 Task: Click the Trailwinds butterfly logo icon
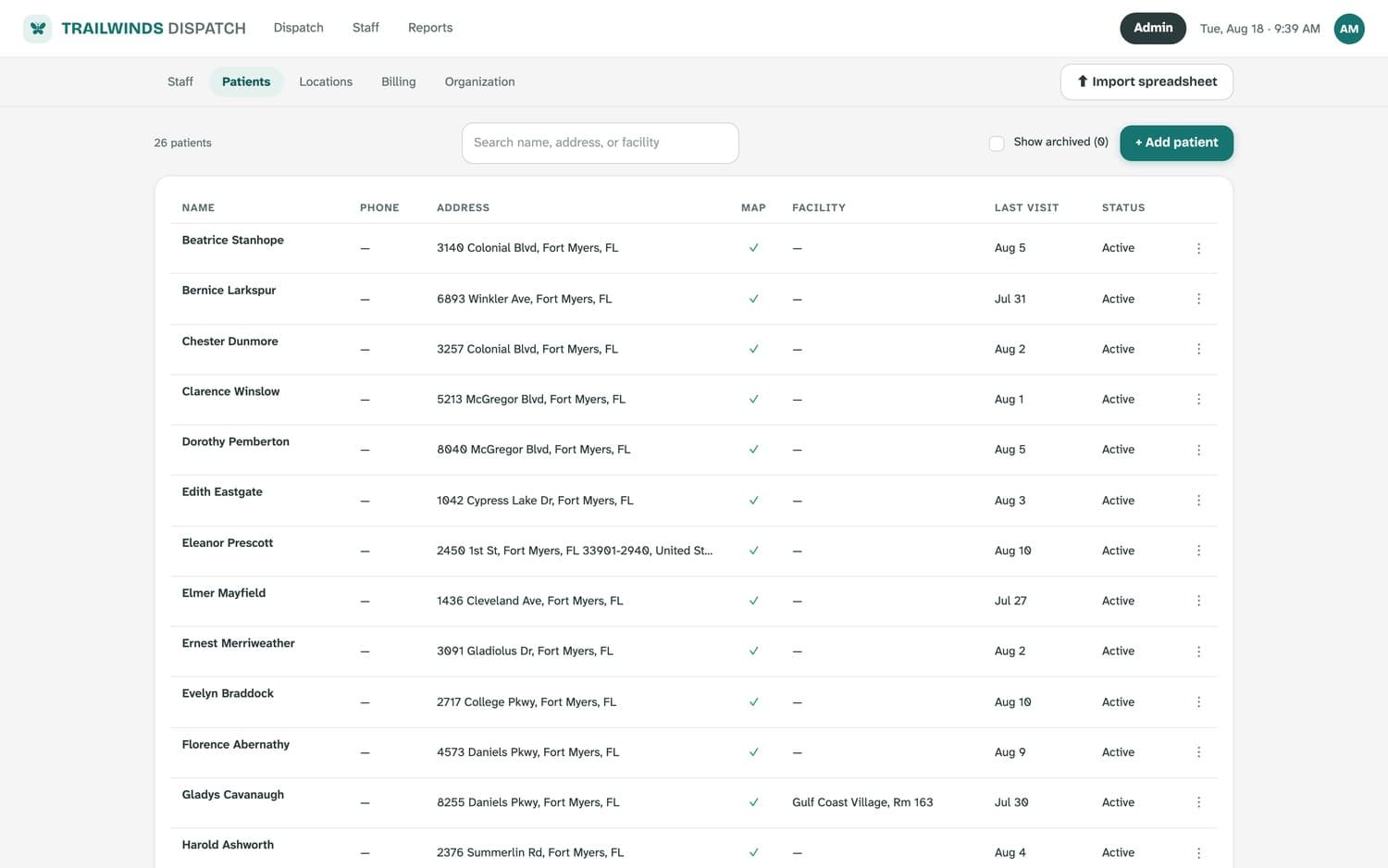(37, 29)
